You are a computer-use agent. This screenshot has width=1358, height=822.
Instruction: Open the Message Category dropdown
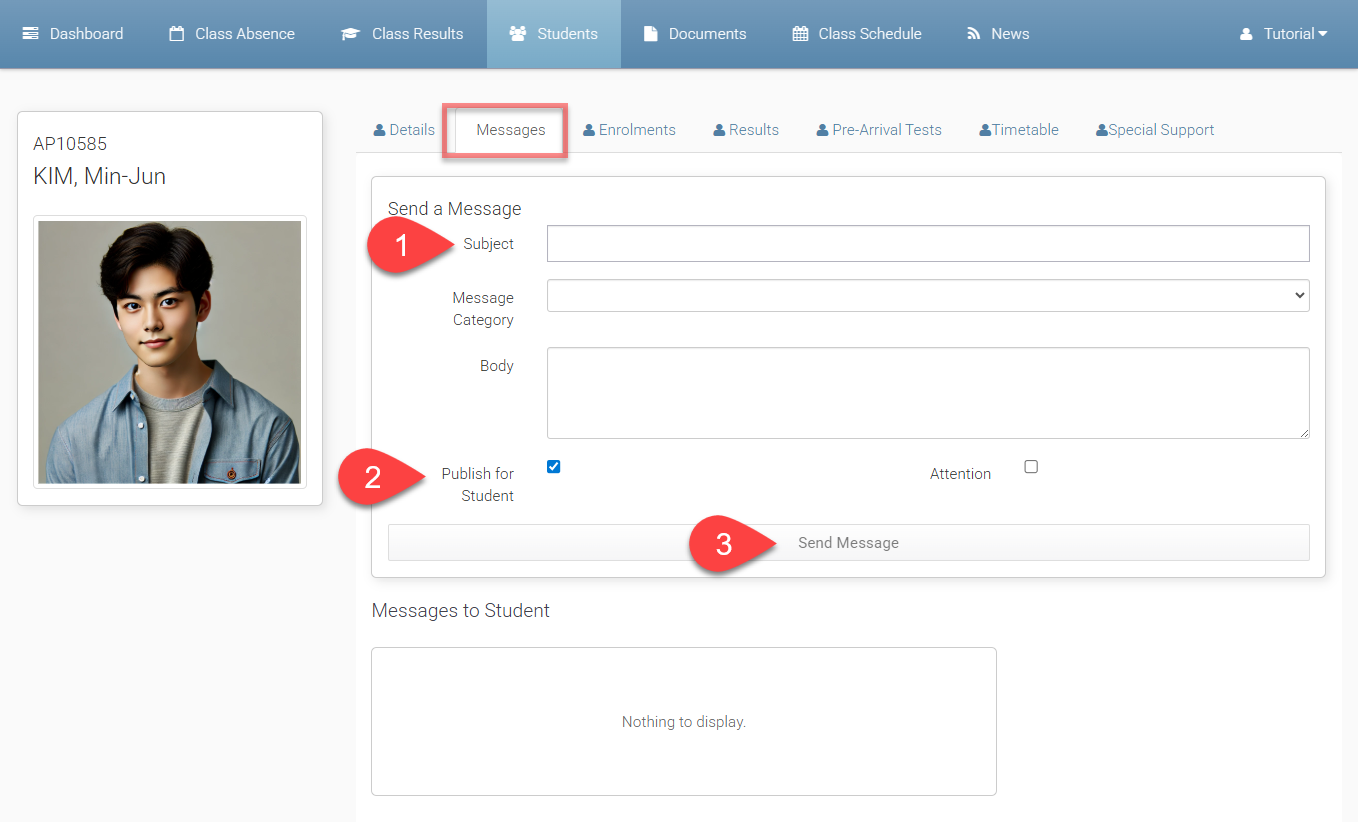927,295
